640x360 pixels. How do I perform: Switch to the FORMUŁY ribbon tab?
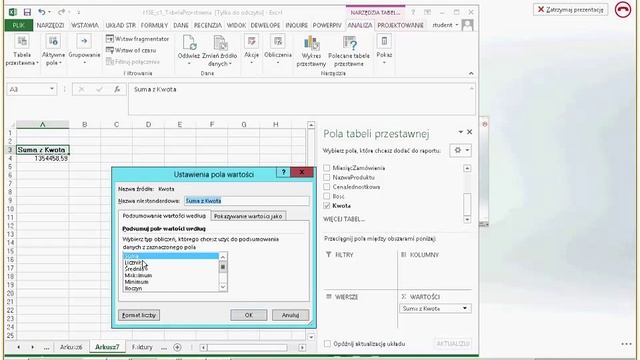tap(154, 25)
